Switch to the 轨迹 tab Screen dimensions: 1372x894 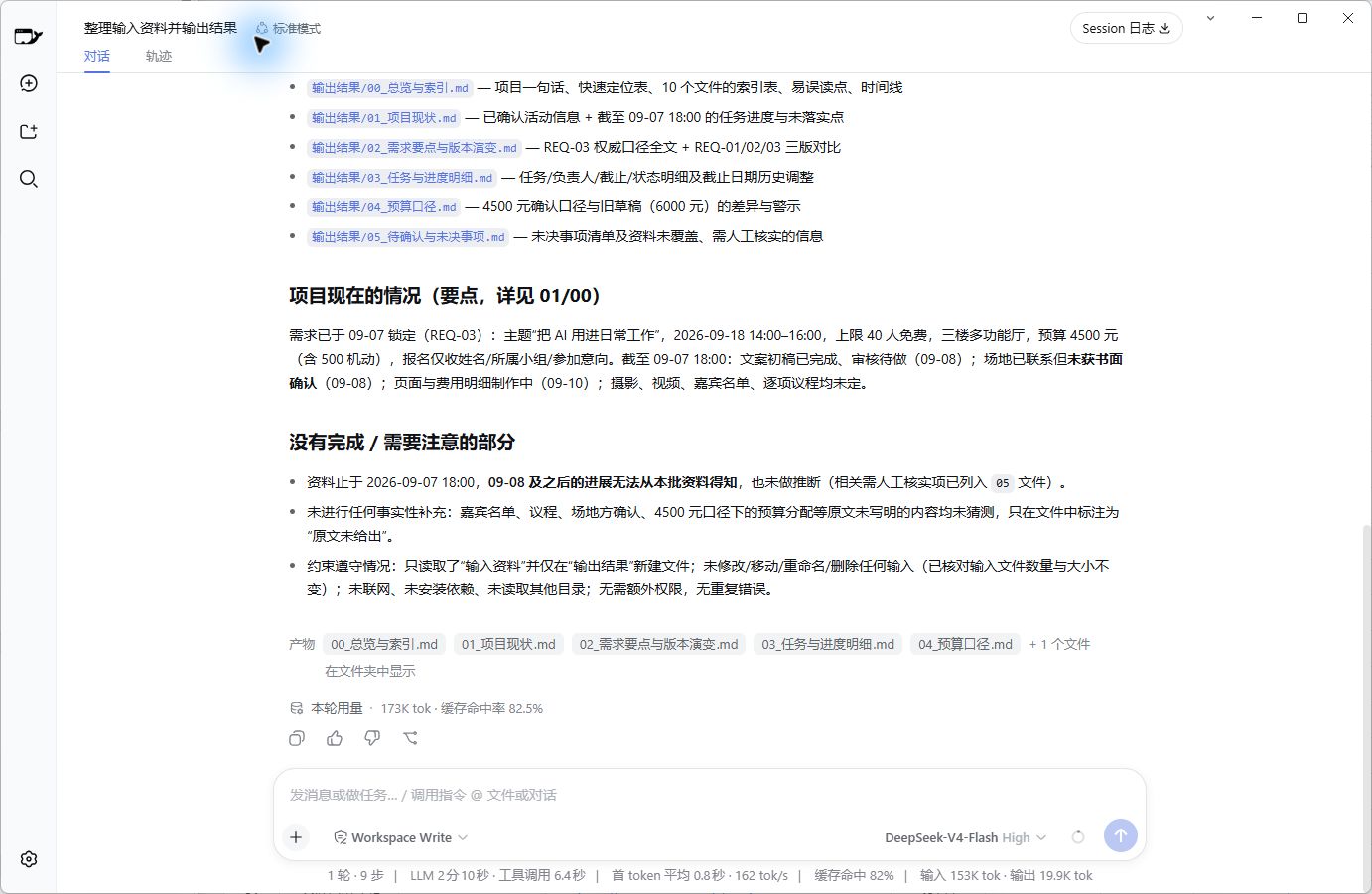click(x=159, y=56)
